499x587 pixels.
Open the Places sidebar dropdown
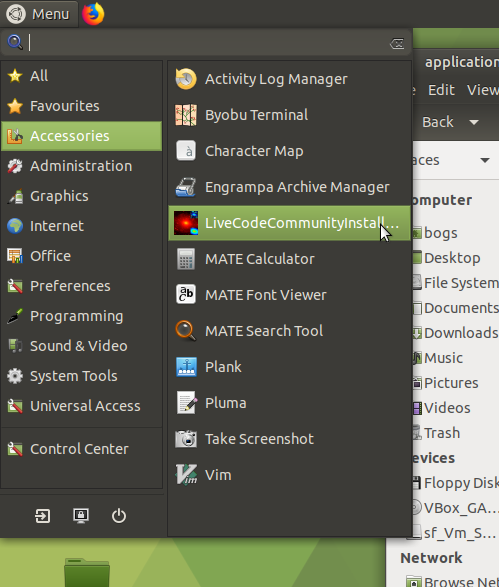tap(485, 161)
